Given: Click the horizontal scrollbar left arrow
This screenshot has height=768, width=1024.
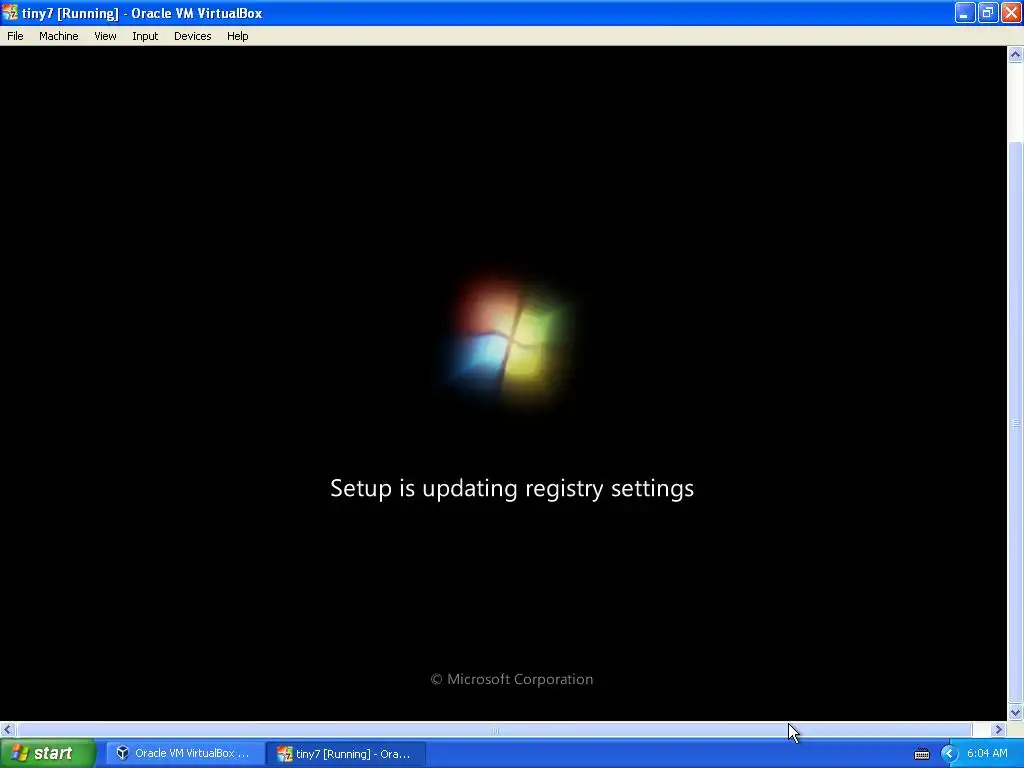Looking at the screenshot, I should [x=8, y=729].
